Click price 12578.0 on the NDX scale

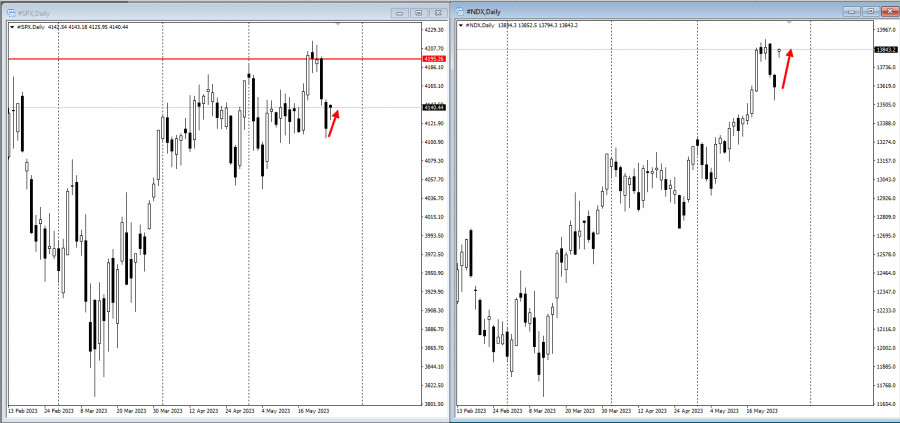pos(887,254)
